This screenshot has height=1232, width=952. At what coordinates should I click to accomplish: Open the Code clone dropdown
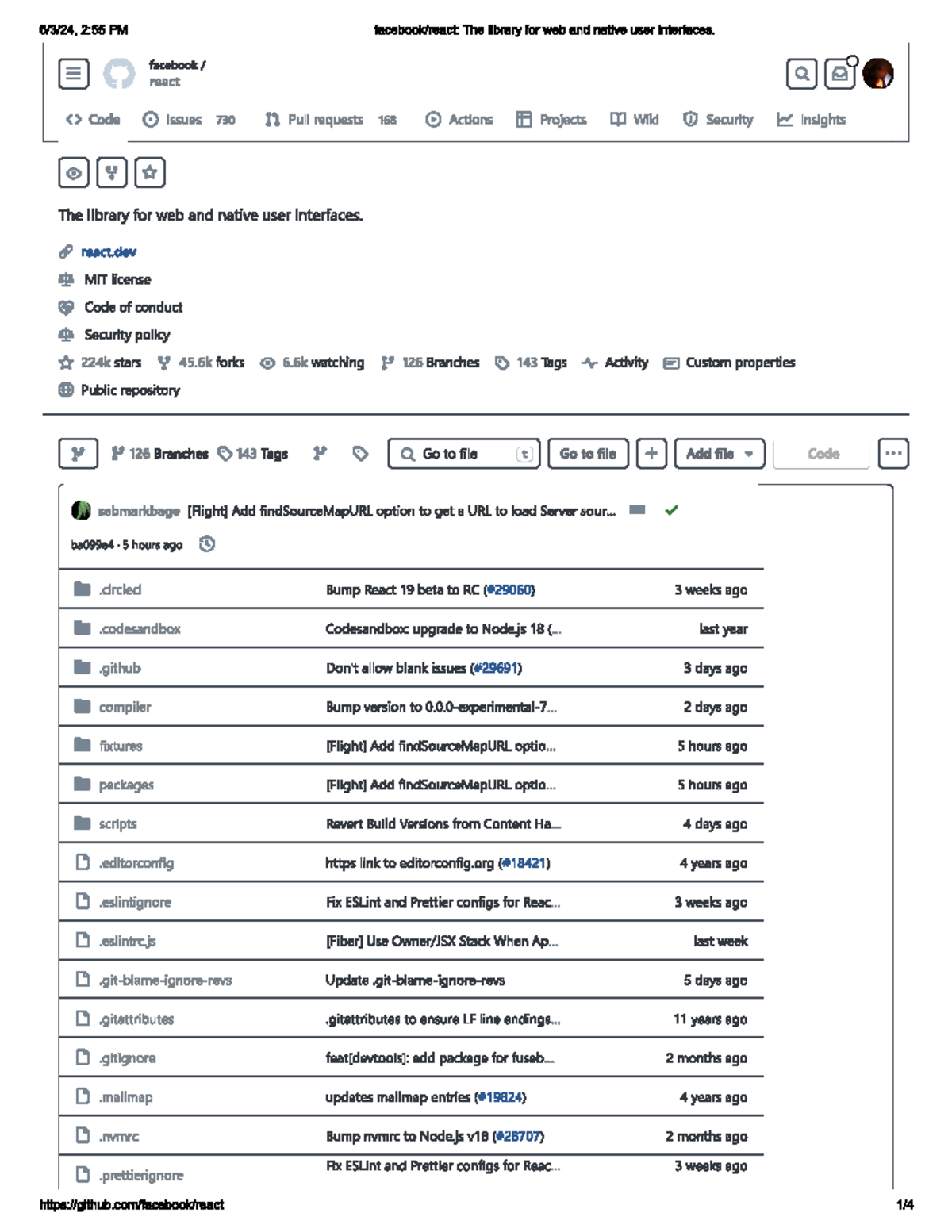click(x=822, y=454)
